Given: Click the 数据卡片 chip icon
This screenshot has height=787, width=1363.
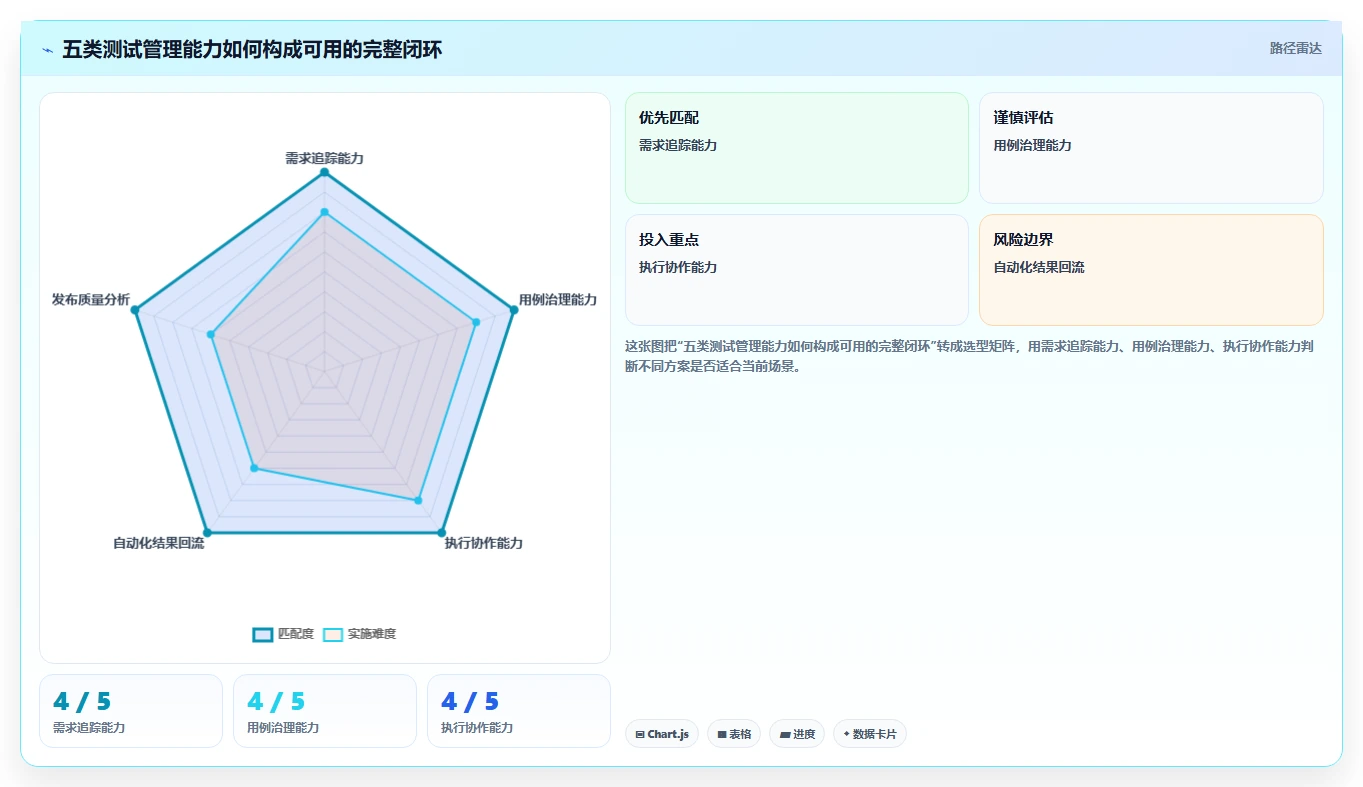Looking at the screenshot, I should coord(846,734).
